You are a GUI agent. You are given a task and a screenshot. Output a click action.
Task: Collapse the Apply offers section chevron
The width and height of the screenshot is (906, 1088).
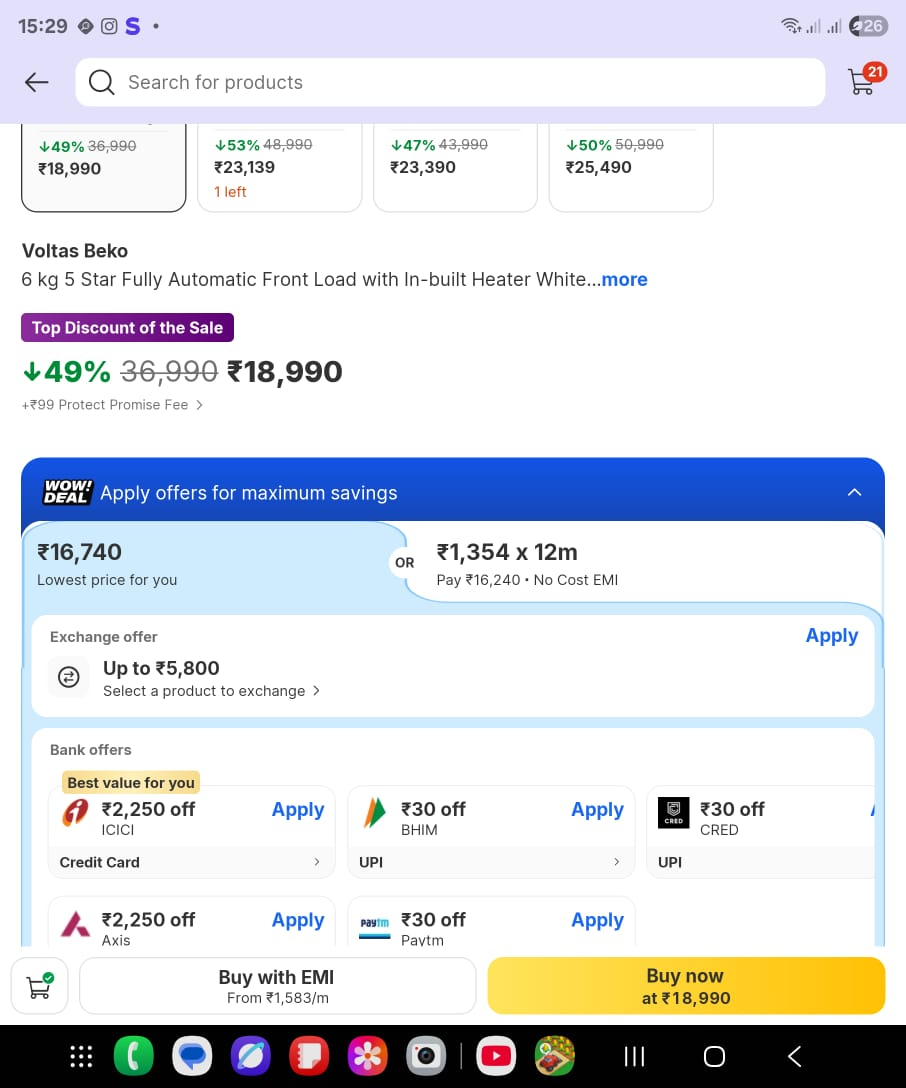(x=854, y=492)
